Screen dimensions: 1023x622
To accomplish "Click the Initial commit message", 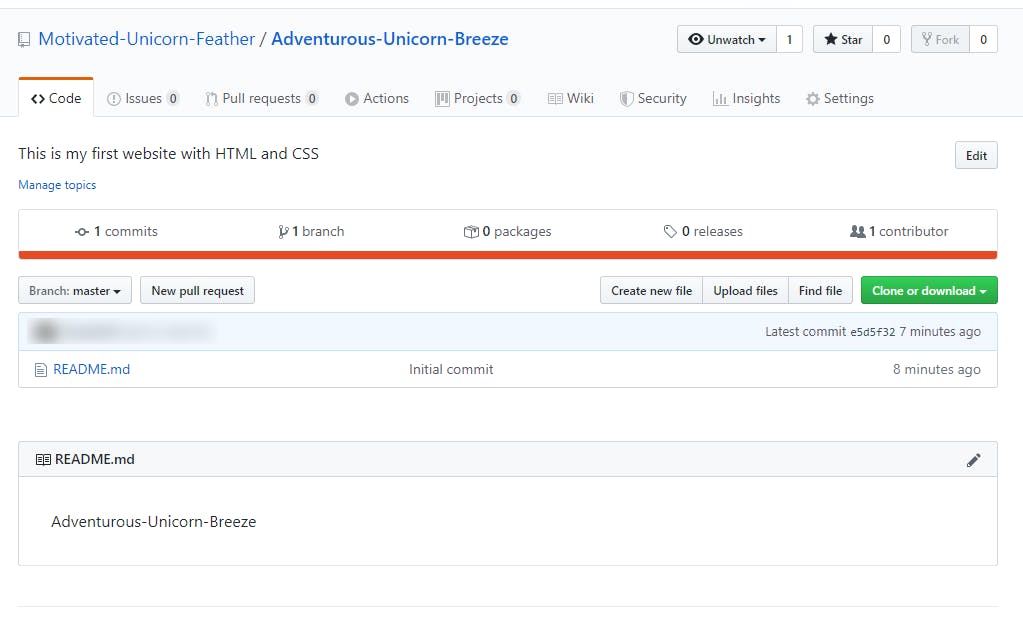I will 451,369.
